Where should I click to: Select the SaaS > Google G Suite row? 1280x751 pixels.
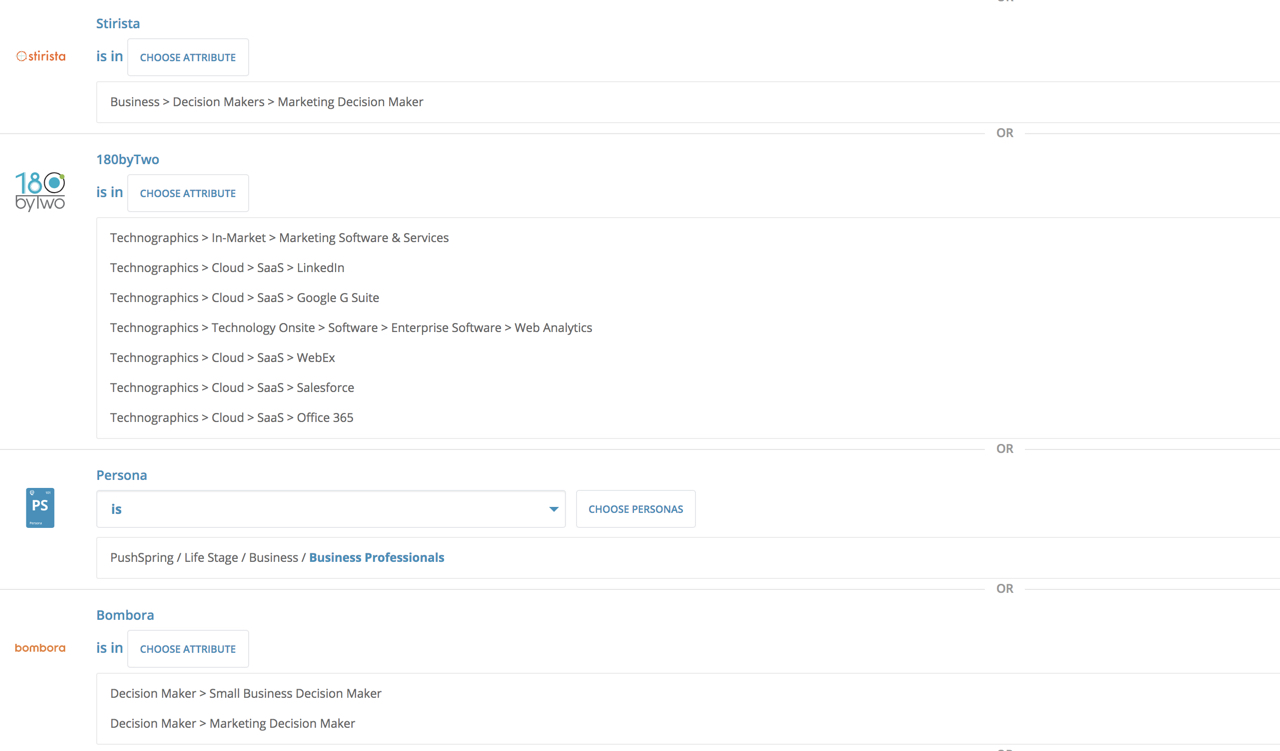245,298
